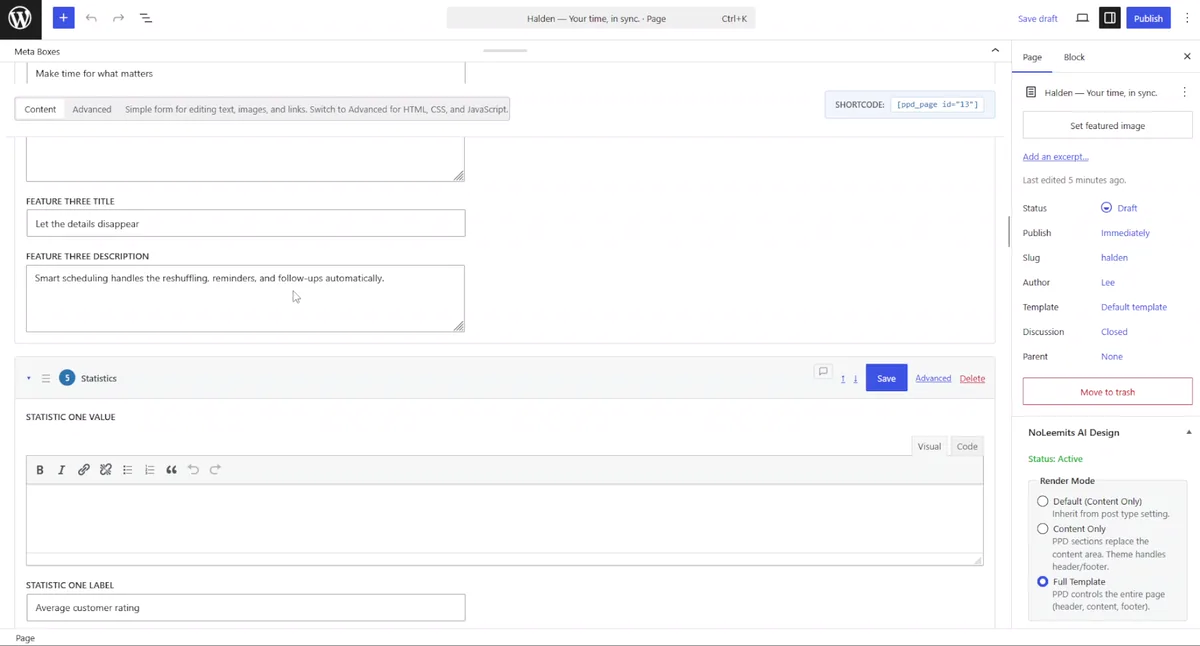Apply italic in Statistic One Value editor
Viewport: 1200px width, 646px height.
click(61, 470)
